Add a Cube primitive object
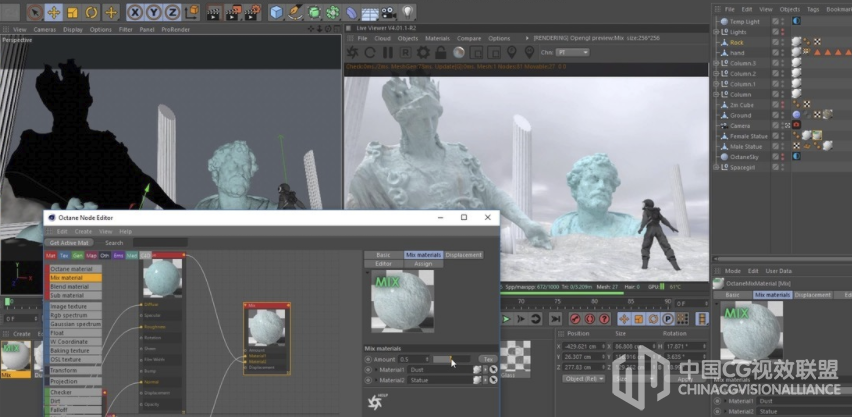Screen dimensions: 852x417 click(277, 12)
